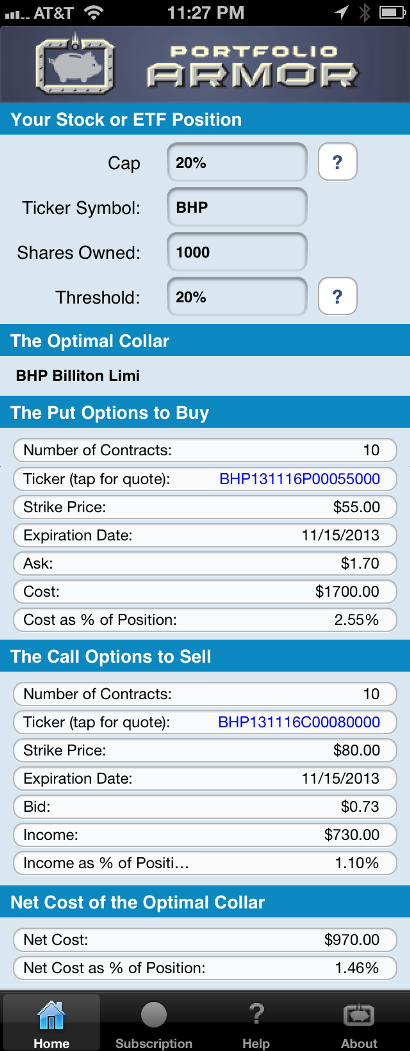This screenshot has width=410, height=1051.
Task: Select the Net Cost row
Action: tap(204, 940)
